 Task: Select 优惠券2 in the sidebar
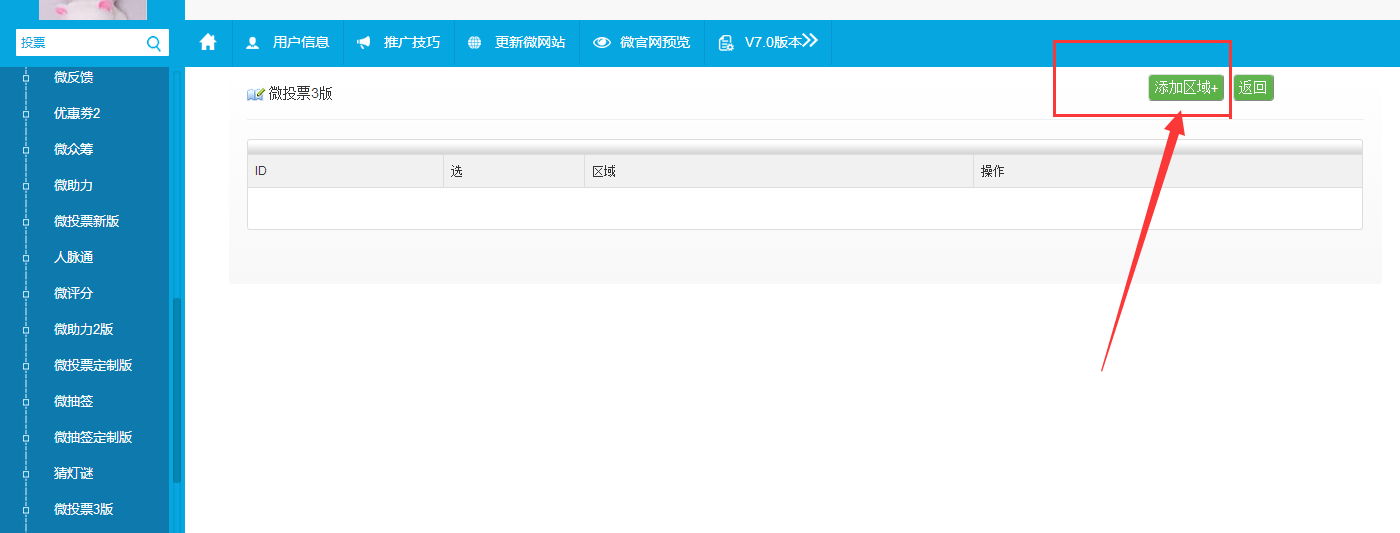point(77,113)
